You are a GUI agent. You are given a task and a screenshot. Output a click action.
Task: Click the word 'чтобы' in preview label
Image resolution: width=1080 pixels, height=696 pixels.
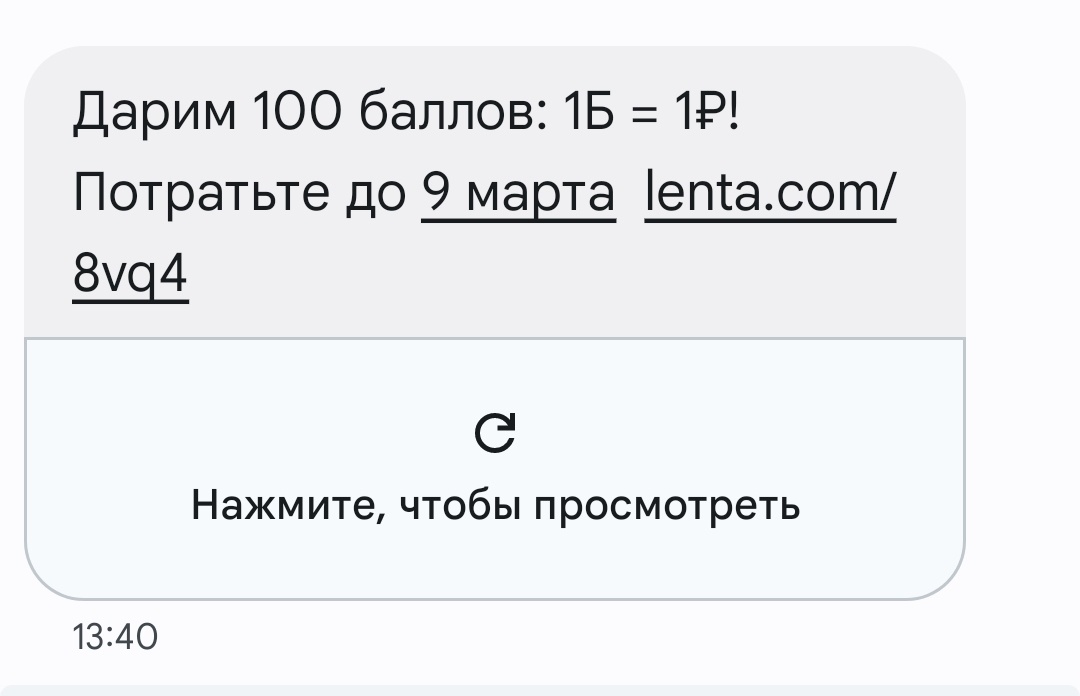click(x=459, y=506)
